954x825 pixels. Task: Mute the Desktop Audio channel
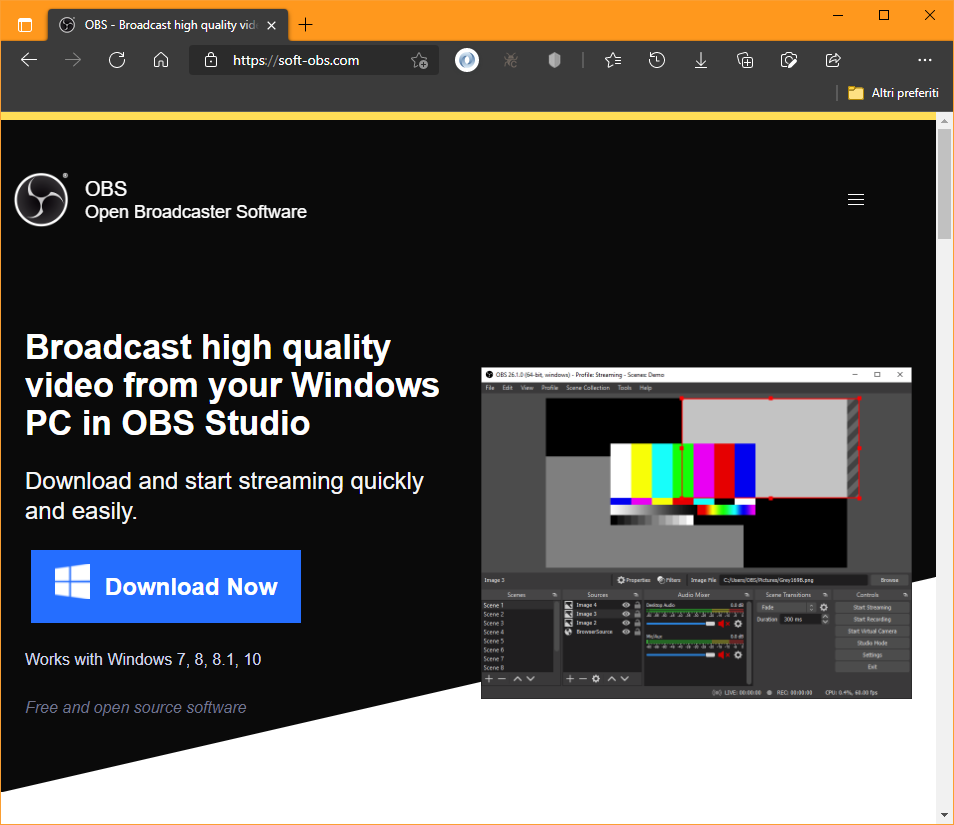[724, 624]
